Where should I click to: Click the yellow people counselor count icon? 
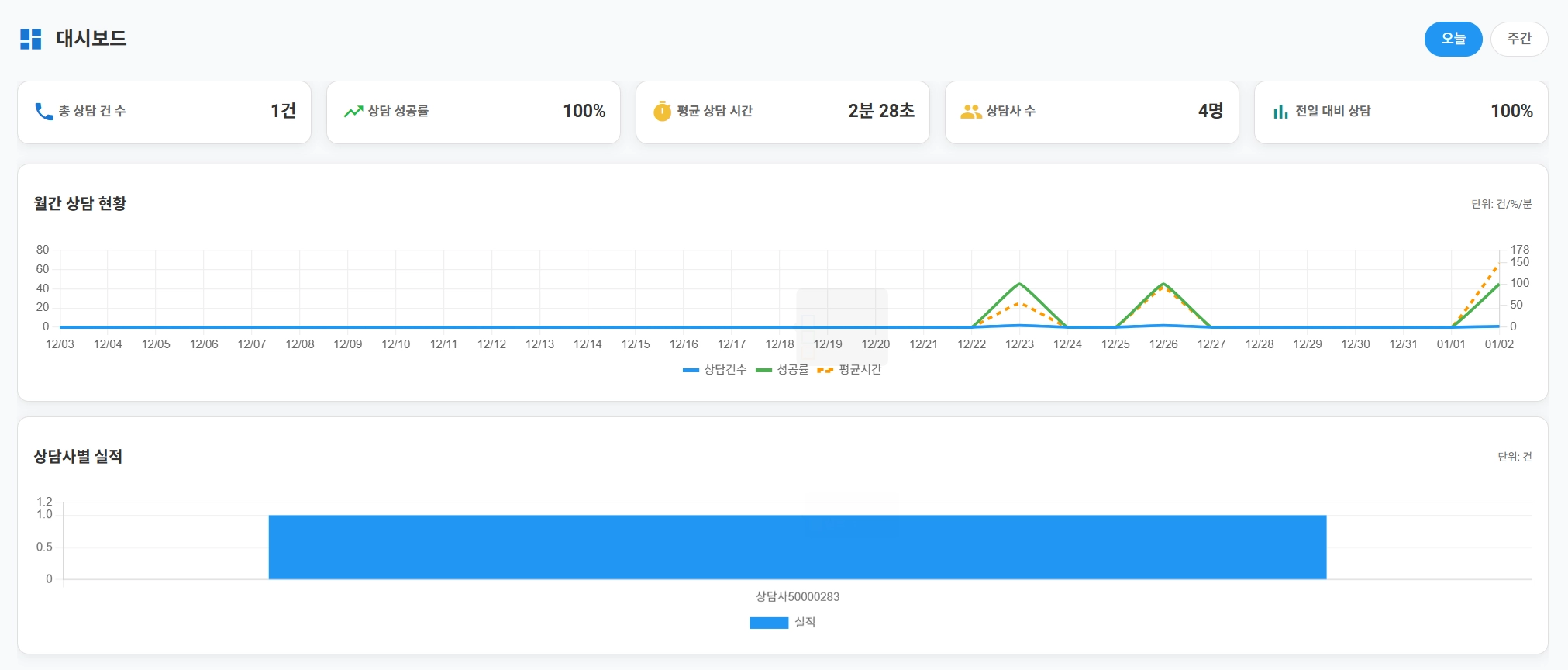[971, 112]
